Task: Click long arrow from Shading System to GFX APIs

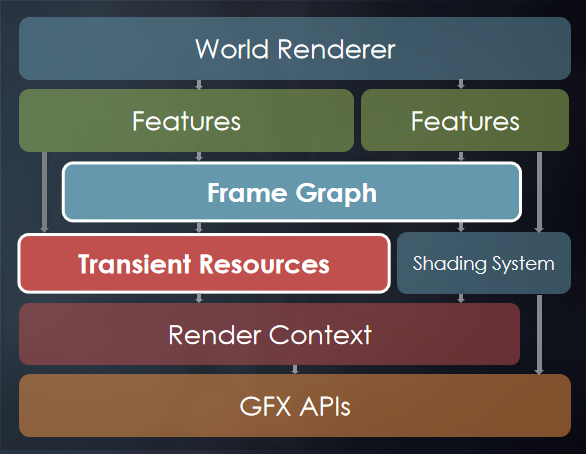Action: [x=539, y=334]
